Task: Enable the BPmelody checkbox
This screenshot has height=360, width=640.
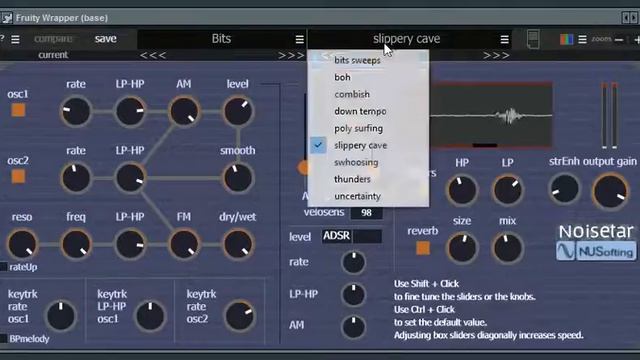Action: (x=3, y=338)
